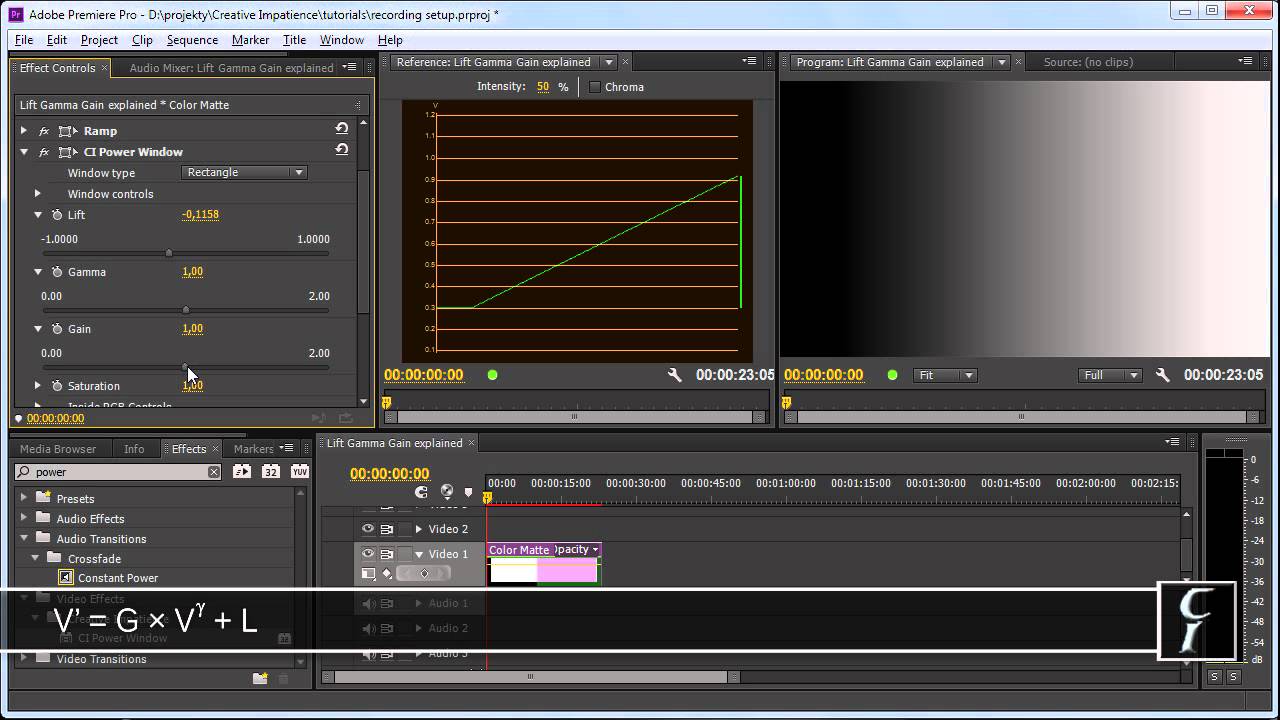Click the power search box in Effects
Viewport: 1280px width, 720px height.
pyautogui.click(x=118, y=472)
